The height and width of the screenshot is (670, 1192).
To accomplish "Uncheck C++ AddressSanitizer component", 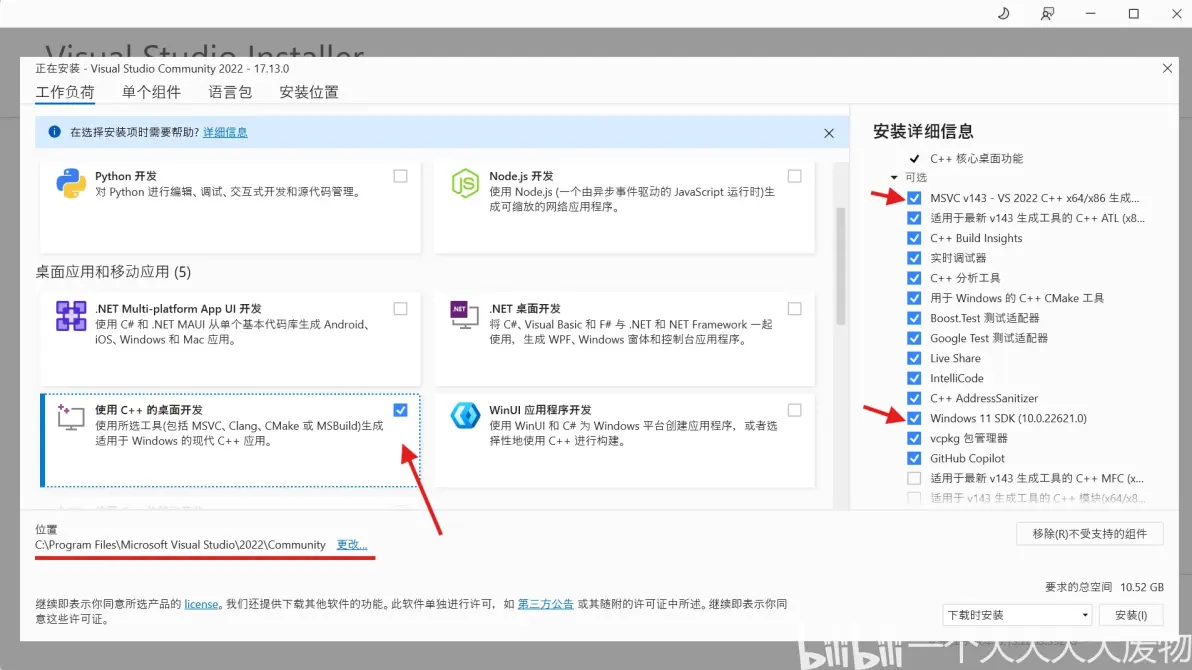I will tap(914, 399).
